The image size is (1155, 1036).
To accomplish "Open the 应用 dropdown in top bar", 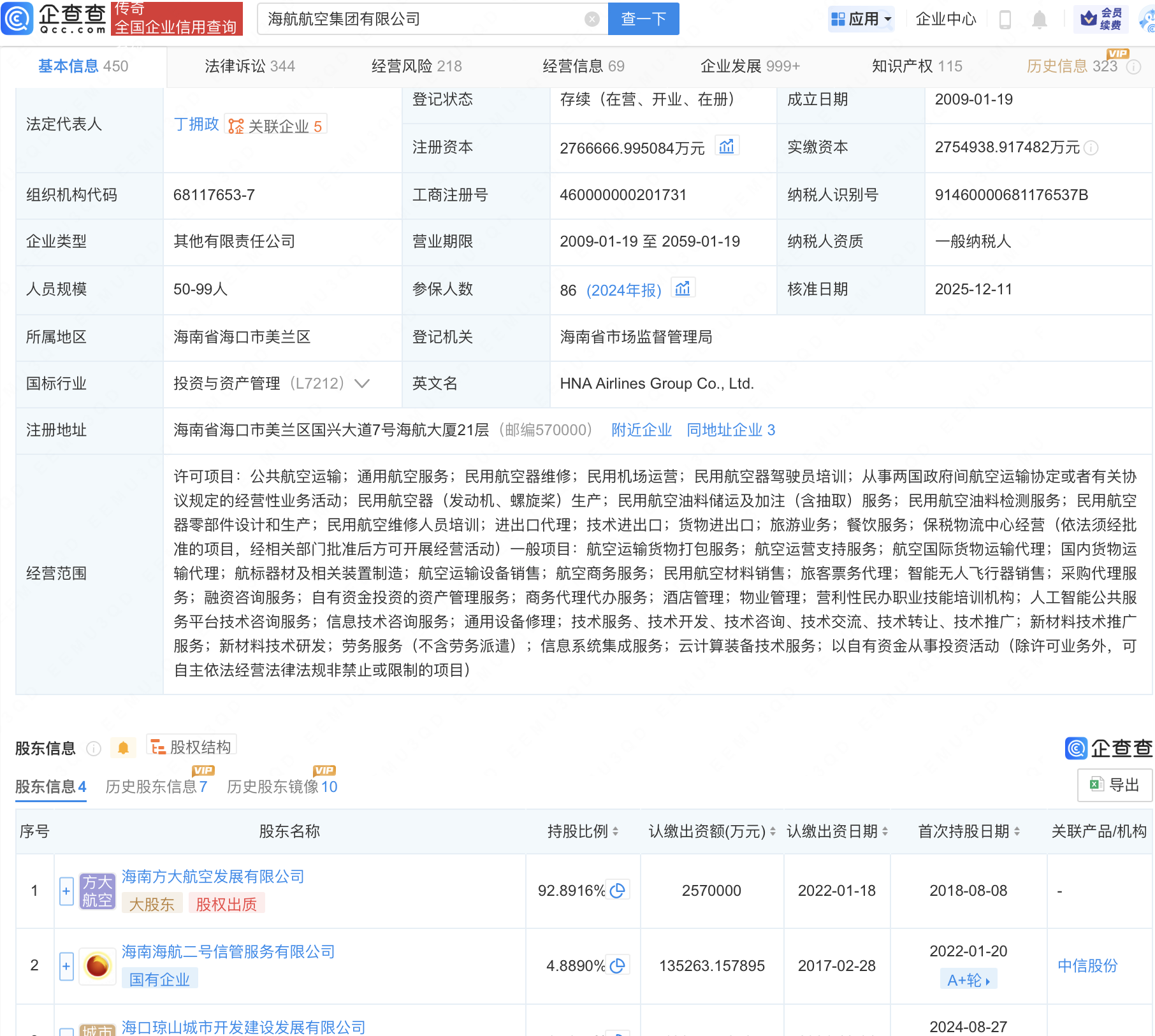I will [861, 19].
